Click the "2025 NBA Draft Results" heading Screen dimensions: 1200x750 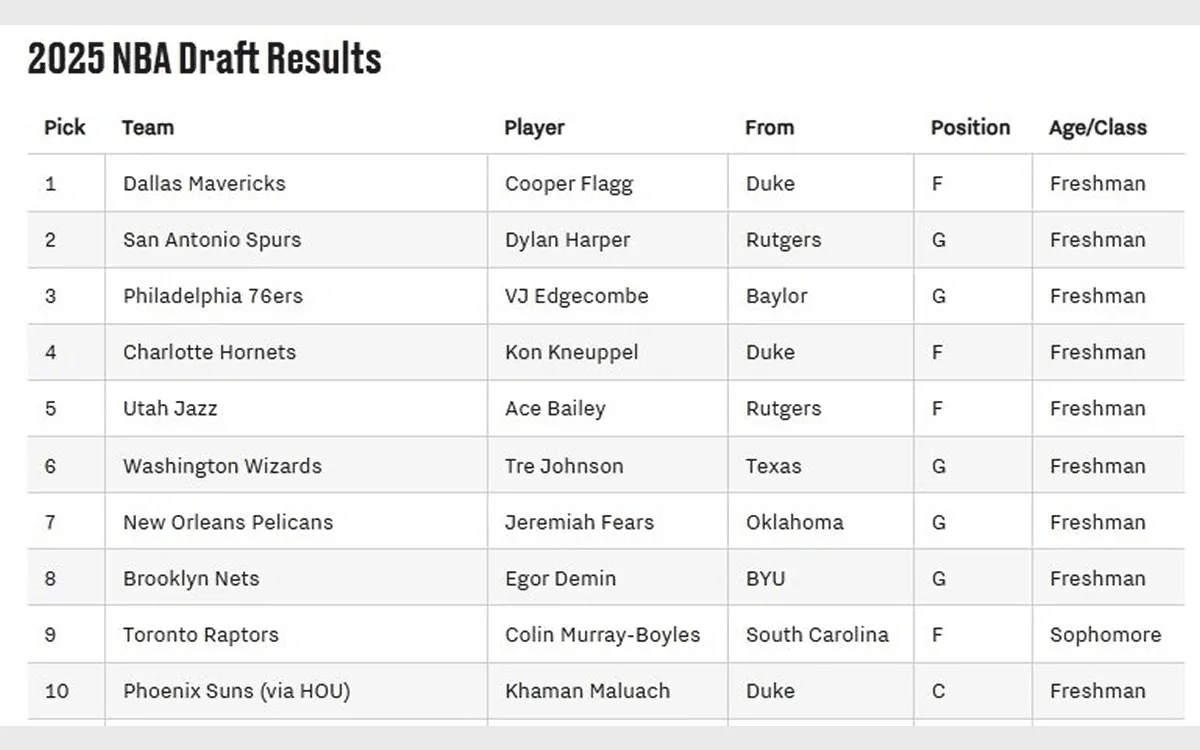205,60
